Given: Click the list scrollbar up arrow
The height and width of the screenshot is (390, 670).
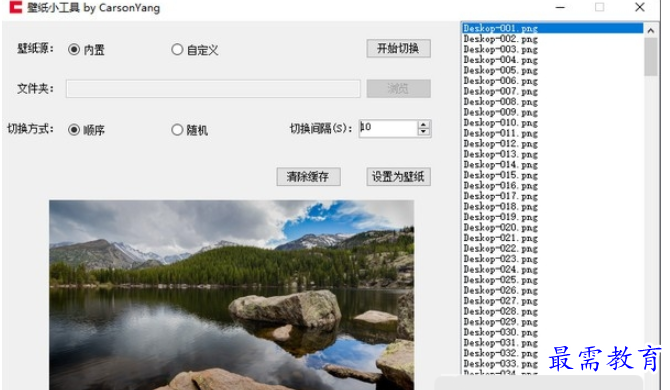Looking at the screenshot, I should click(651, 30).
